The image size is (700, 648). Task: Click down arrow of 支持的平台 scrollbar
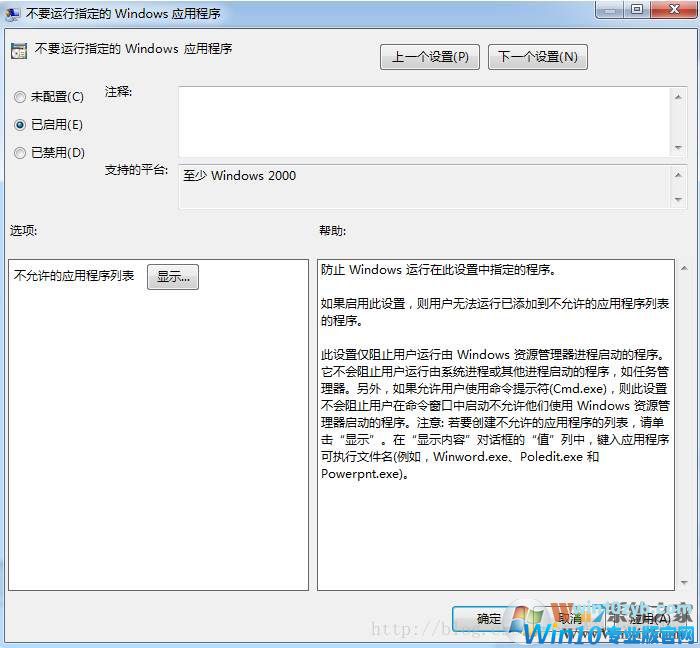click(678, 201)
